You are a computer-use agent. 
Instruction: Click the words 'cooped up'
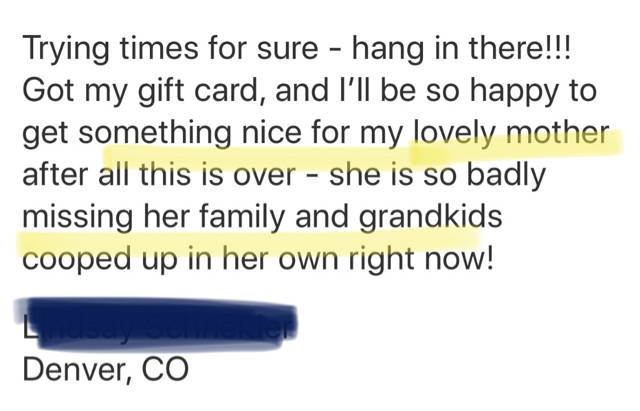[100, 260]
